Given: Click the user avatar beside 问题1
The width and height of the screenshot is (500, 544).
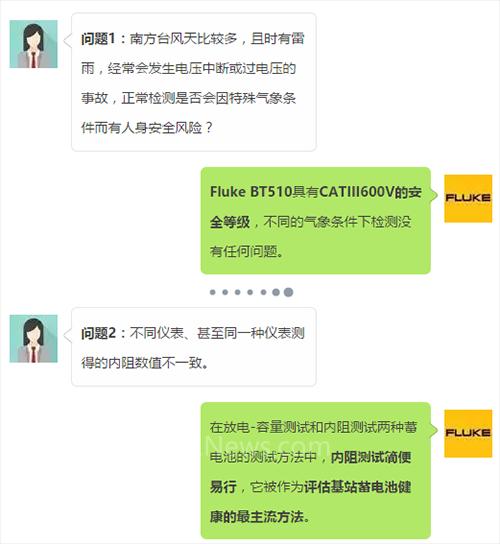Looking at the screenshot, I should [x=33, y=44].
